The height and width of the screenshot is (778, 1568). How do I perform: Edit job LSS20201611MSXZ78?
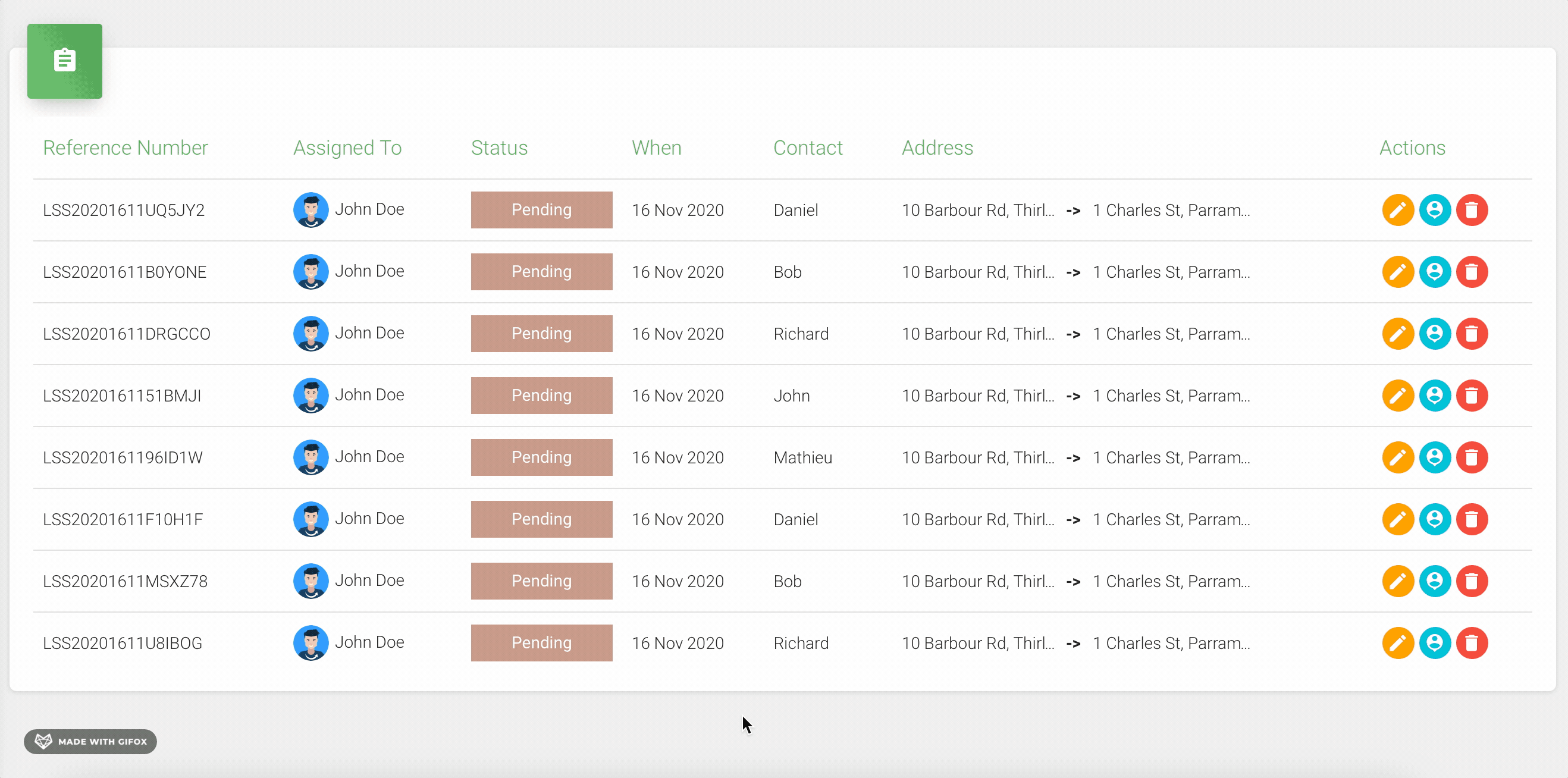[1397, 581]
